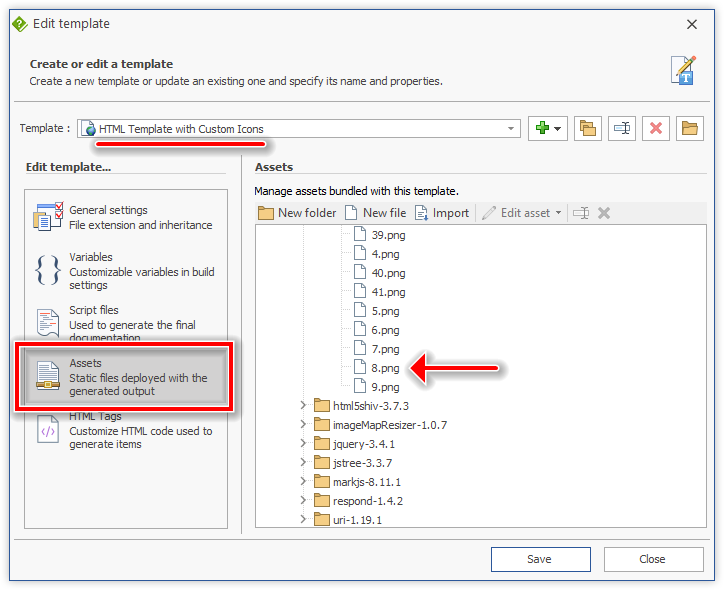Select file 40.png
The height and width of the screenshot is (590, 724).
coord(388,273)
